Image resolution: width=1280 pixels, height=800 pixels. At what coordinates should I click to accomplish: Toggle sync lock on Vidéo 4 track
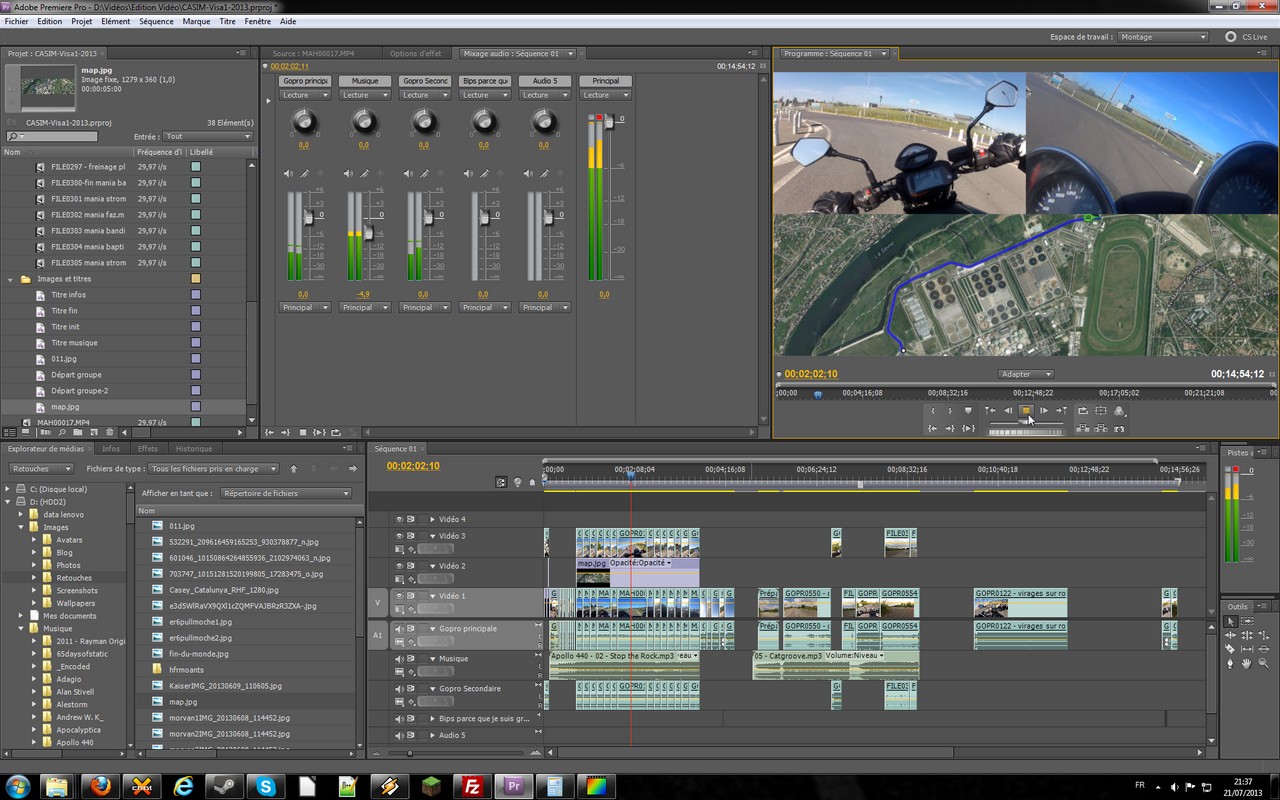411,519
